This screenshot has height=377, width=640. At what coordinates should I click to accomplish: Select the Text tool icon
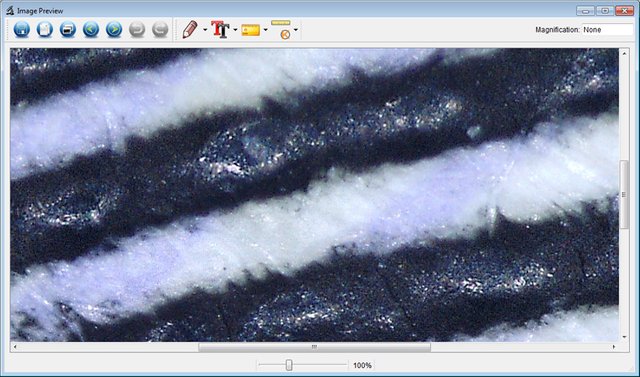220,29
